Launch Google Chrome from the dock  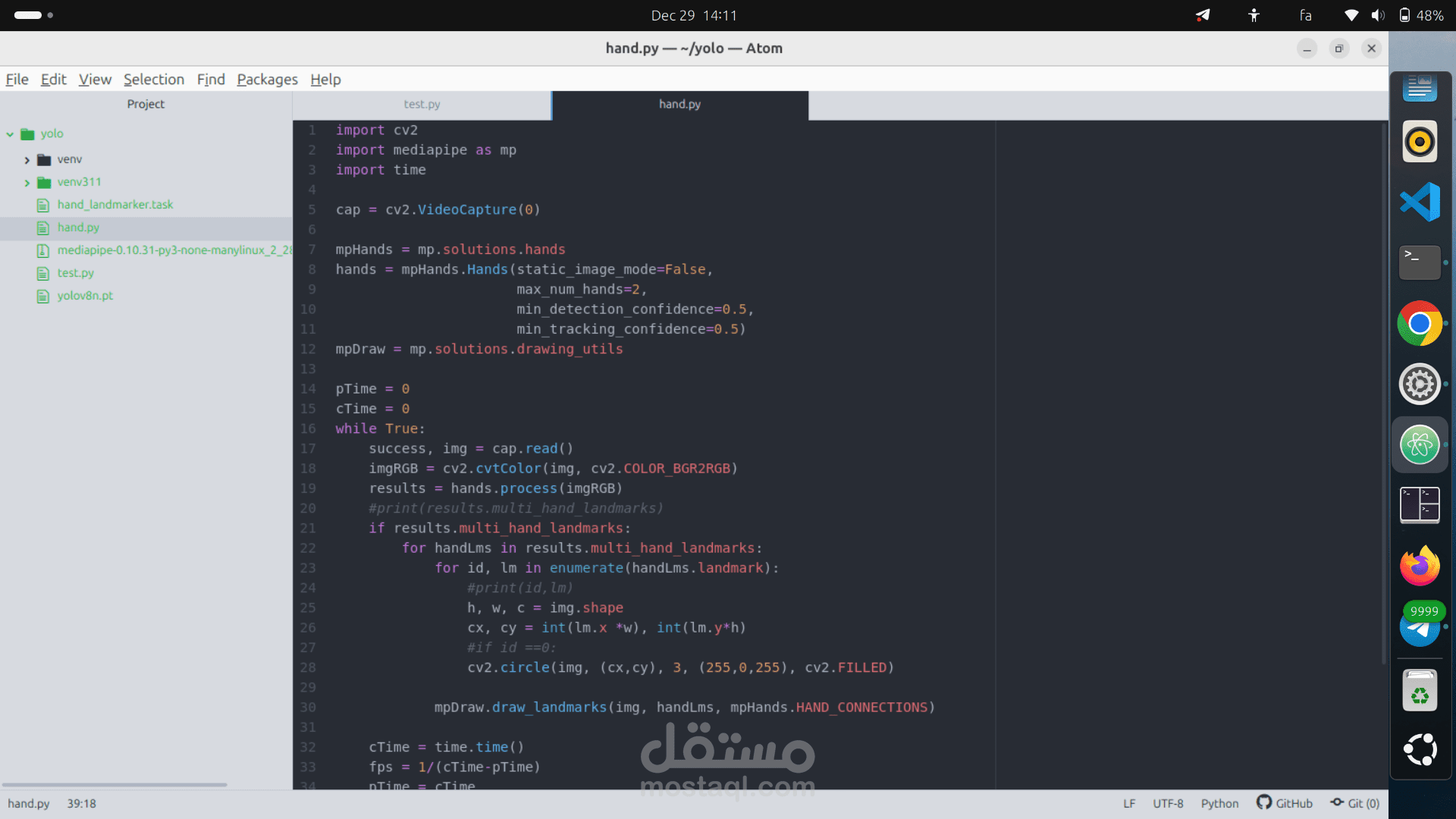point(1420,324)
